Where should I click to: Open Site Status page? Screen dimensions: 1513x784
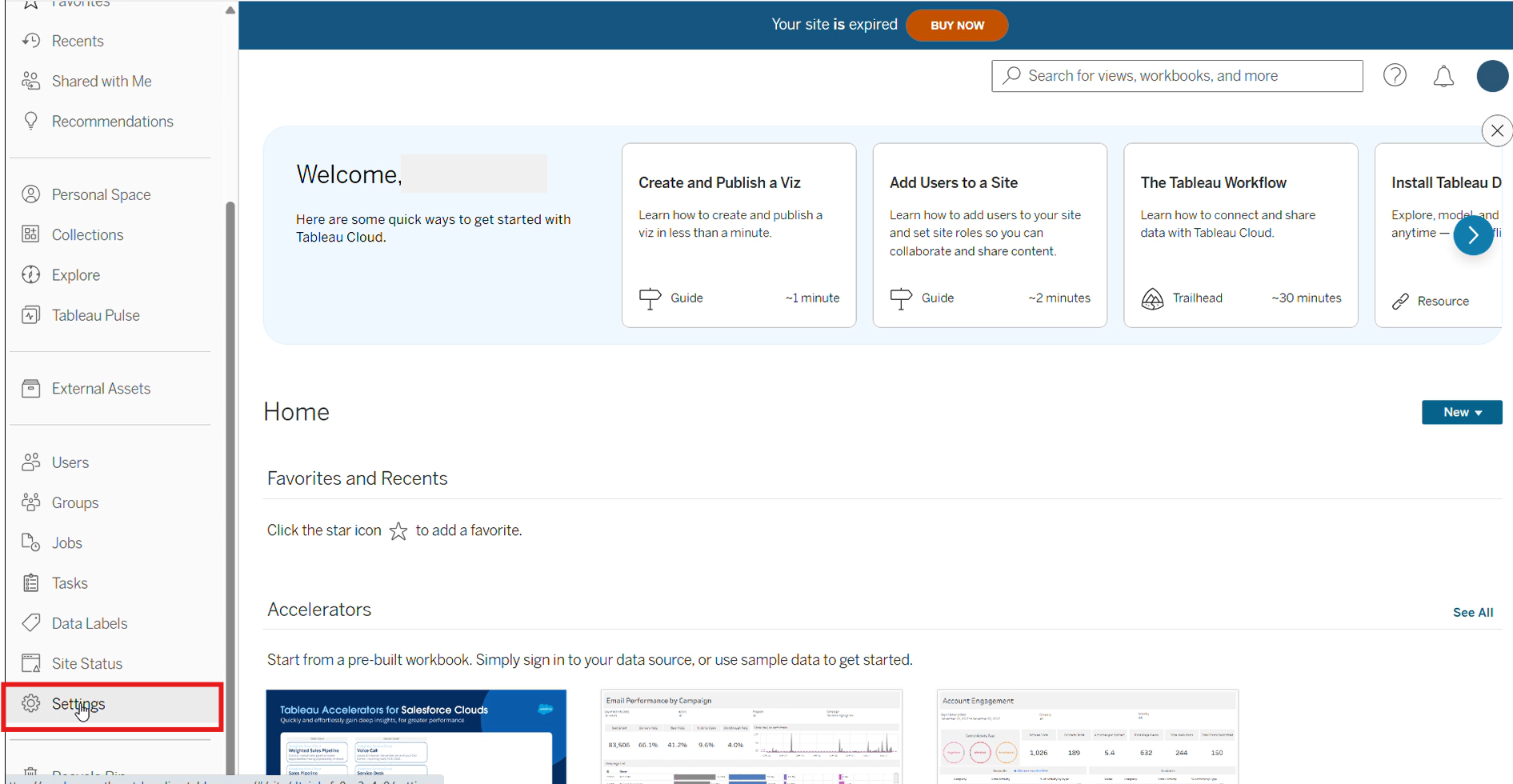pos(87,664)
